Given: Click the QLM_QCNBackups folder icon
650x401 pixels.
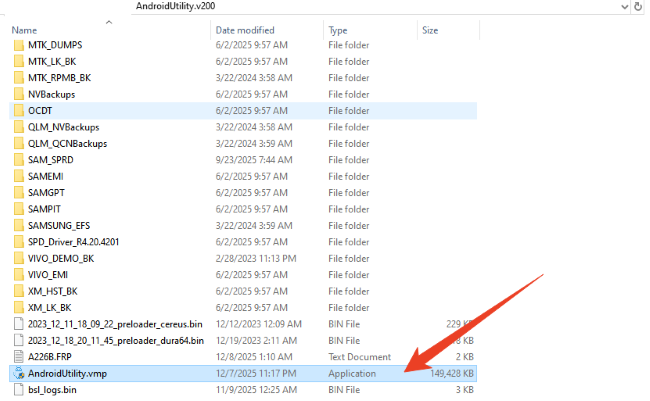Looking at the screenshot, I should pos(19,143).
